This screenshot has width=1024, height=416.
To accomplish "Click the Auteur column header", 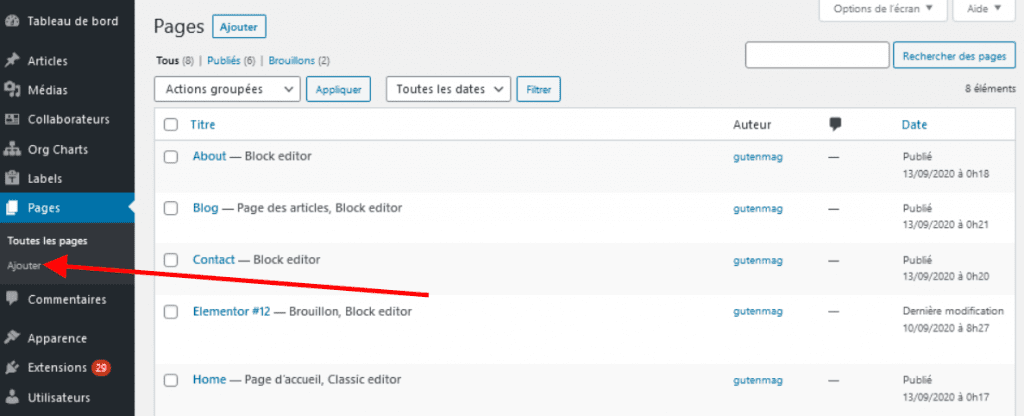I will 752,125.
